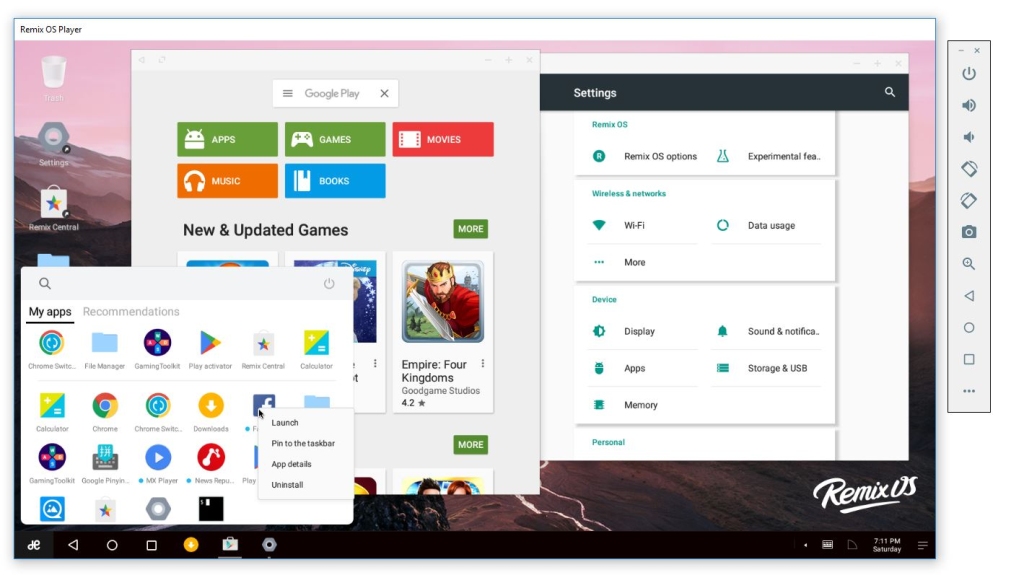Open notification panel icon on taskbar

[923, 546]
